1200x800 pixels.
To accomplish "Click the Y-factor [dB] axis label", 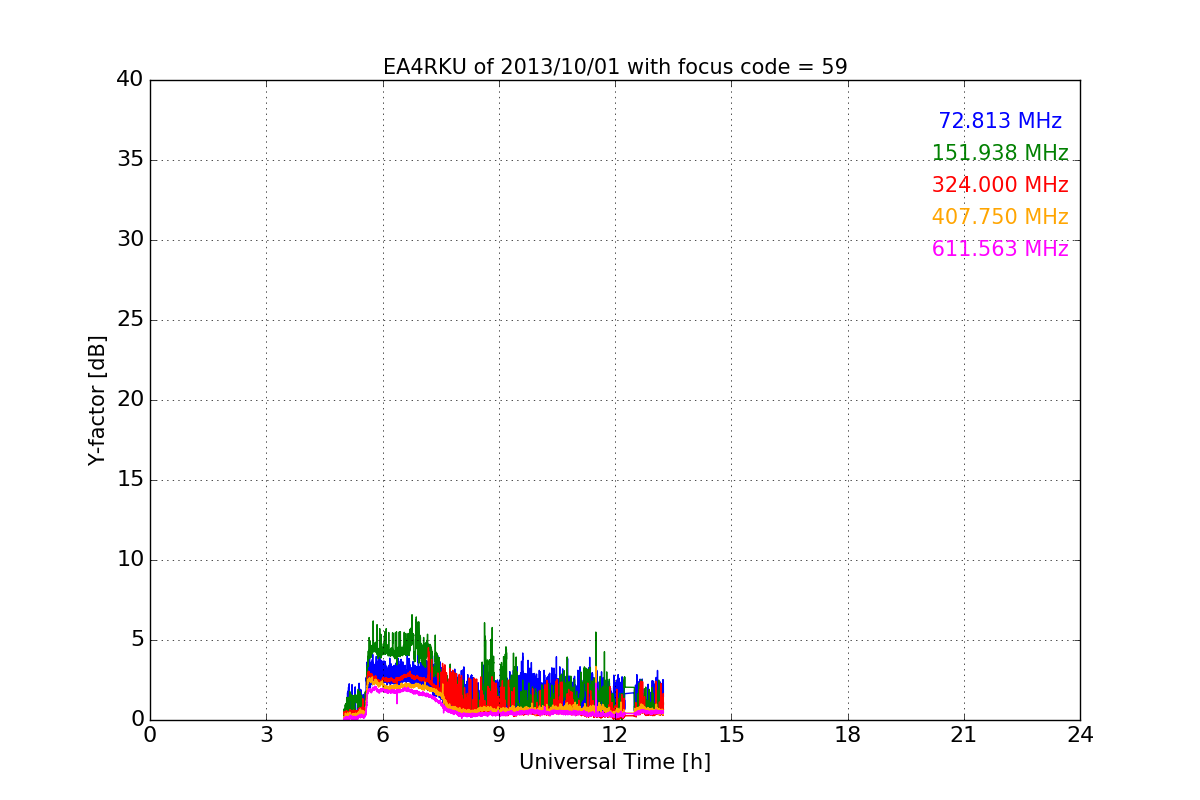I will click(x=97, y=400).
